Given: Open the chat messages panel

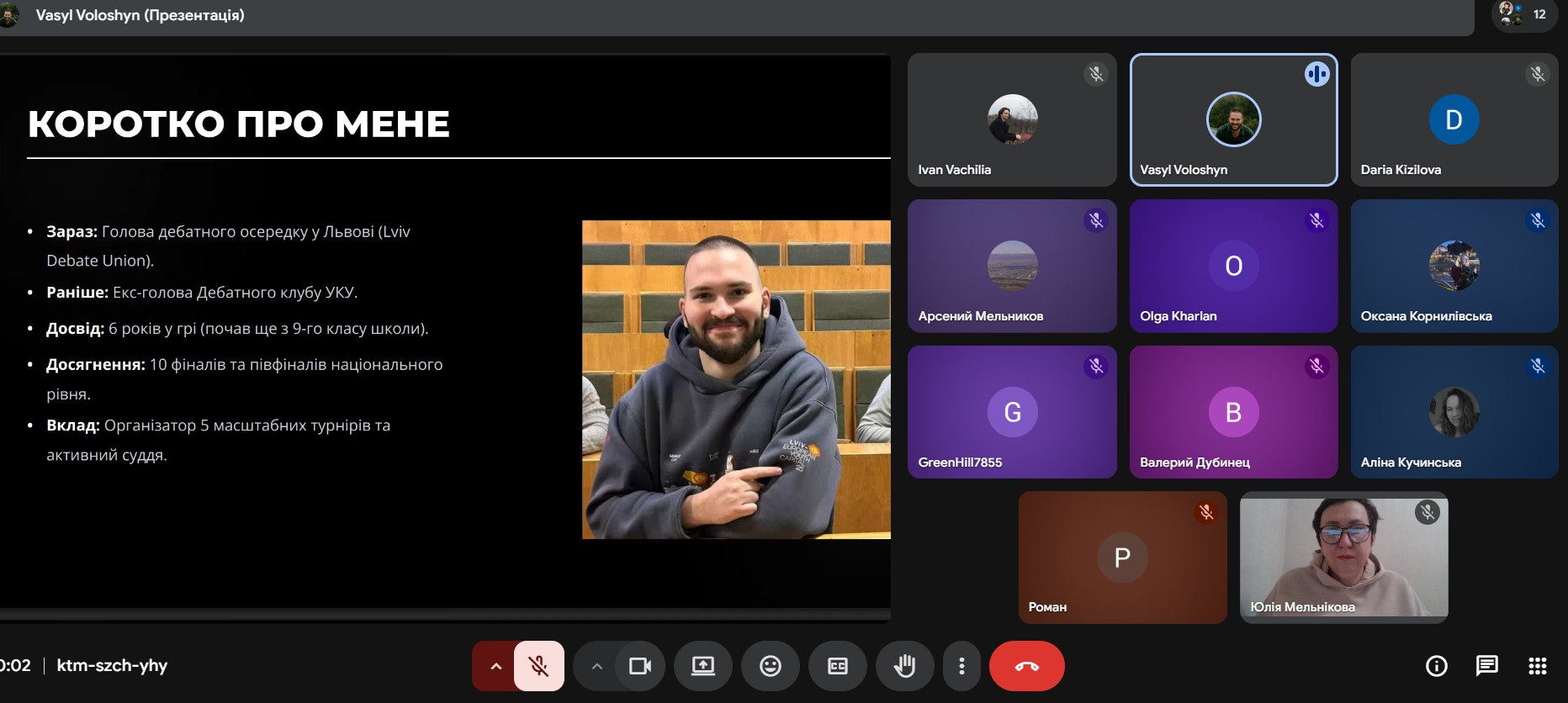Looking at the screenshot, I should (1486, 666).
